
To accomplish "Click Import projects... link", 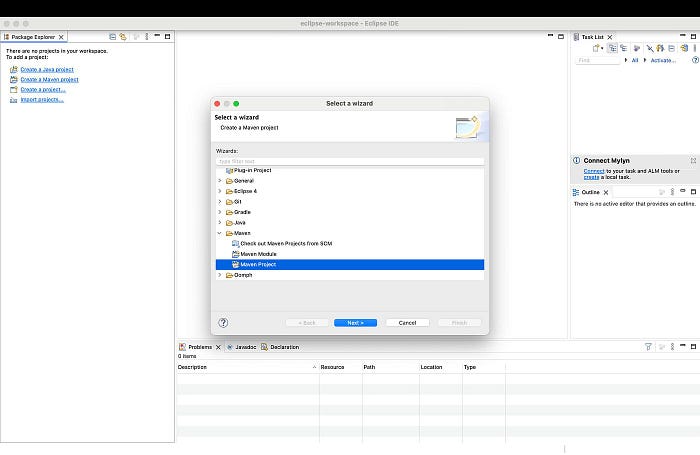I will point(42,100).
